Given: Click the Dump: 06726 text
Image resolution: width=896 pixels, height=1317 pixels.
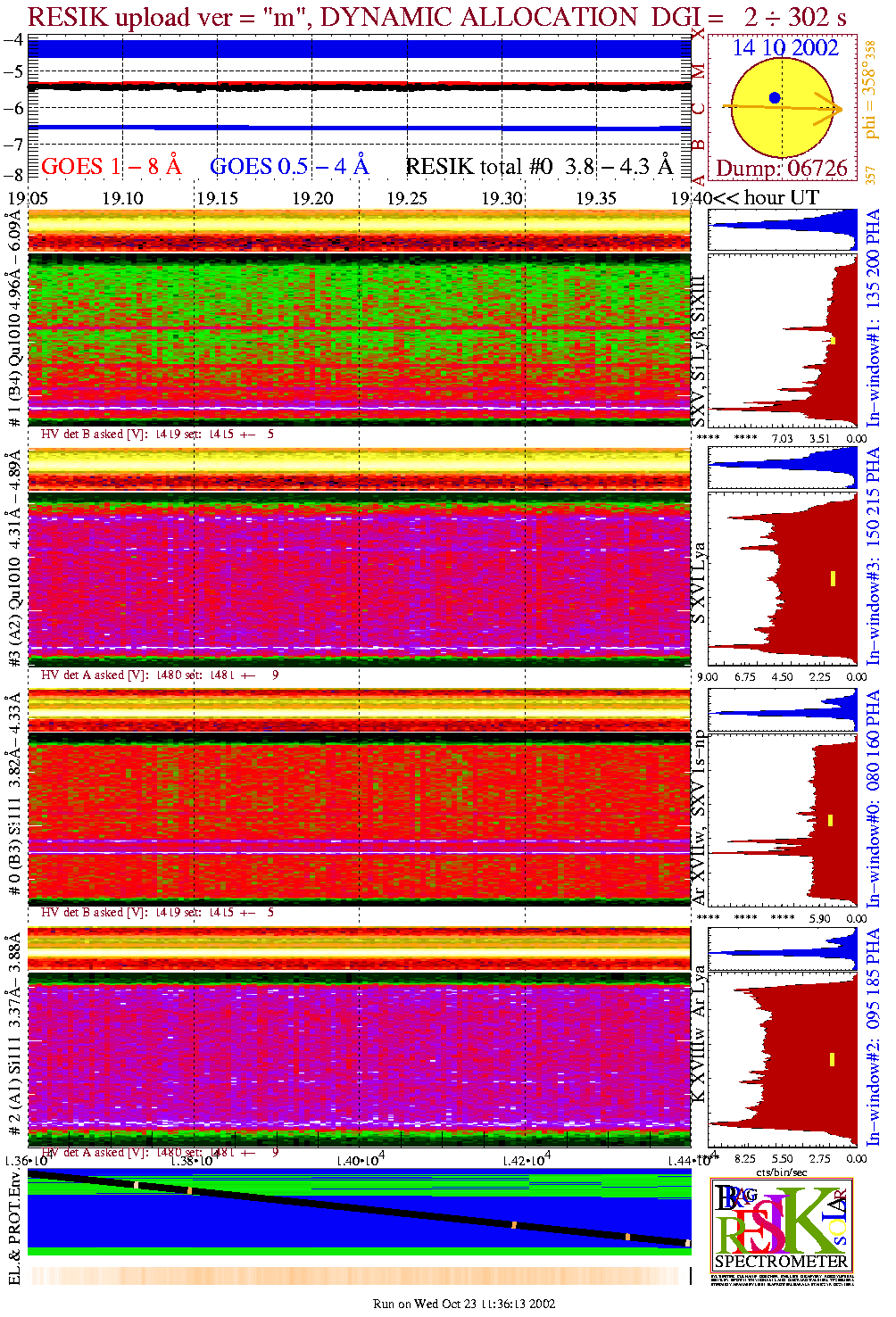Looking at the screenshot, I should [782, 169].
